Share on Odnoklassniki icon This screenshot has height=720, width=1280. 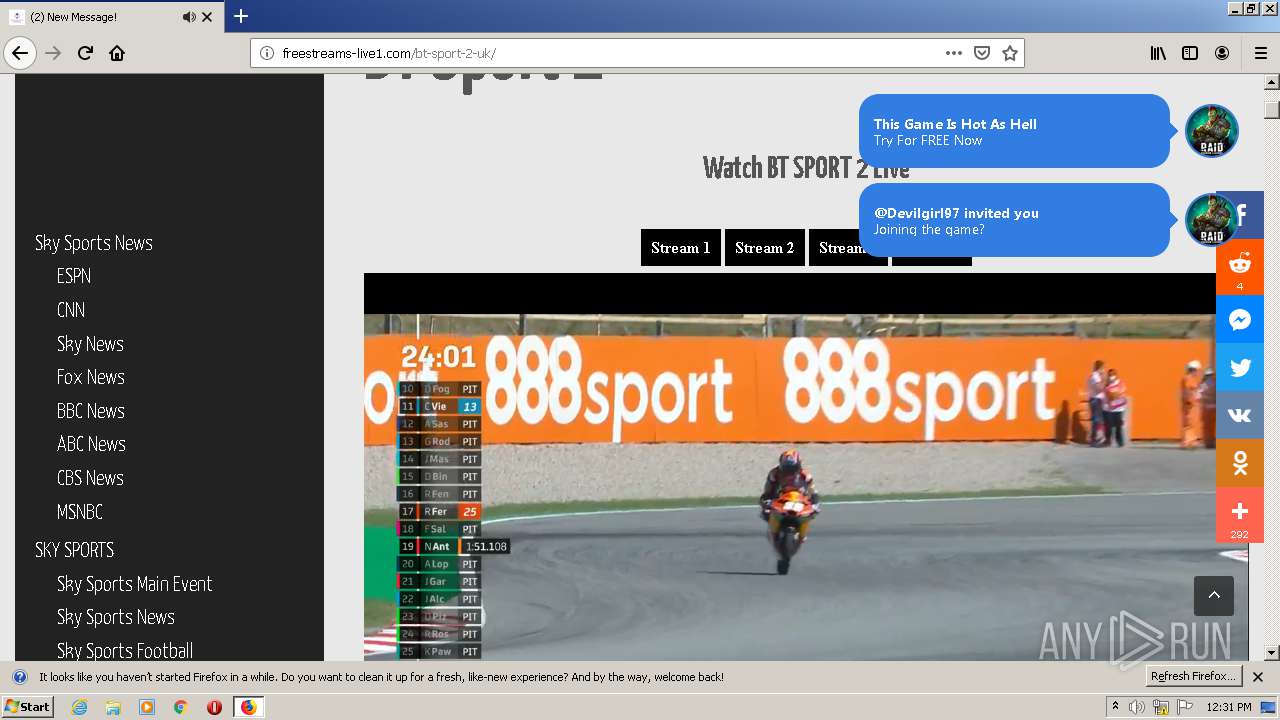click(1240, 463)
